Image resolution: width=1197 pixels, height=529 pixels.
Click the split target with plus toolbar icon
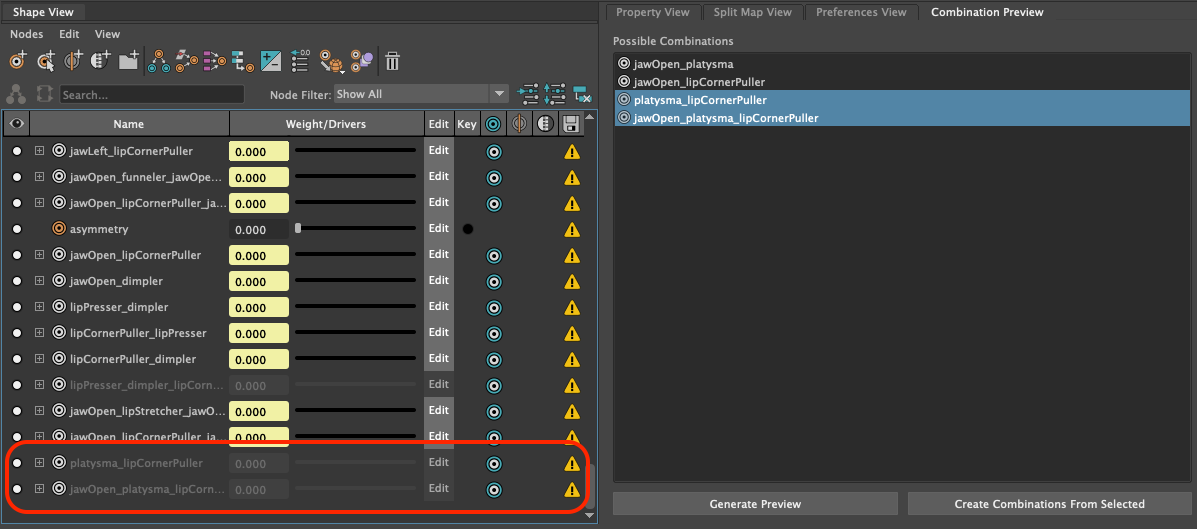click(x=74, y=60)
